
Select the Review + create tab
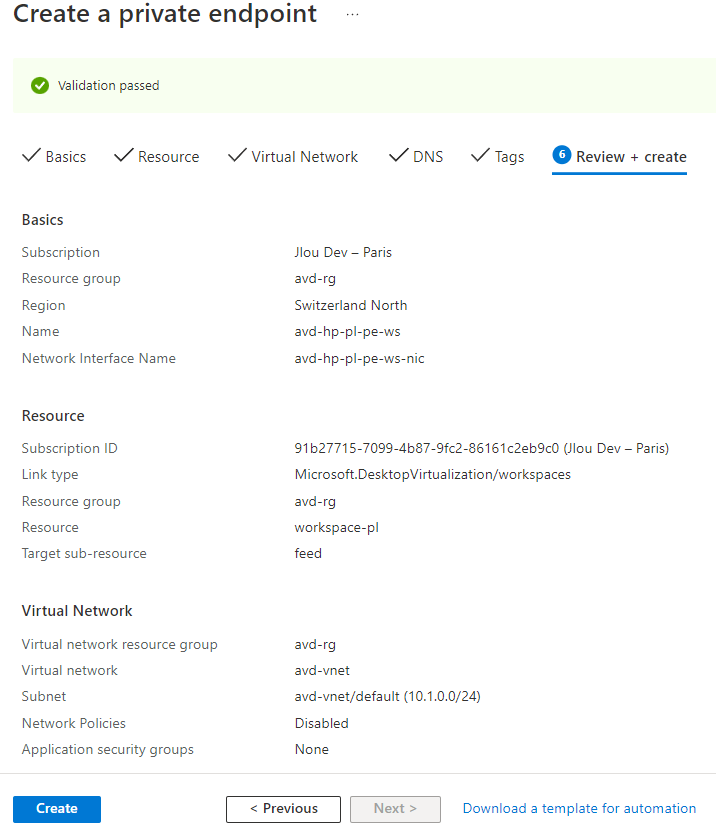click(x=620, y=157)
